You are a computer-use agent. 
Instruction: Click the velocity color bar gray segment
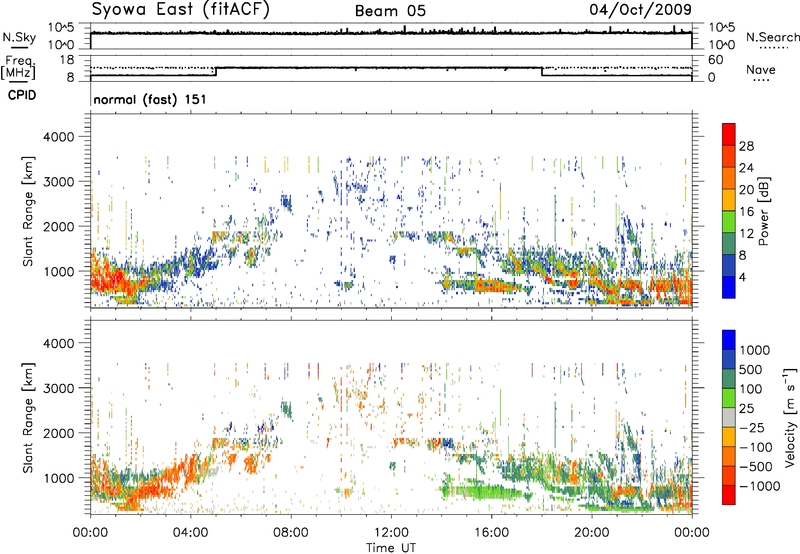pos(729,417)
